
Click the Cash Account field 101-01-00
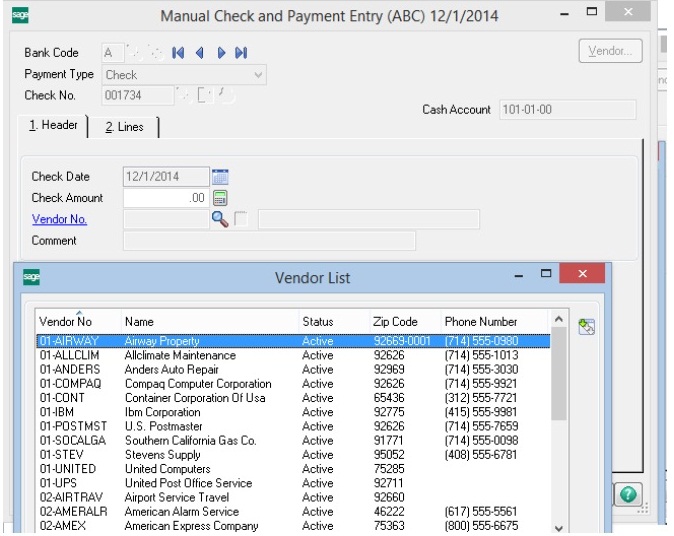[x=567, y=110]
